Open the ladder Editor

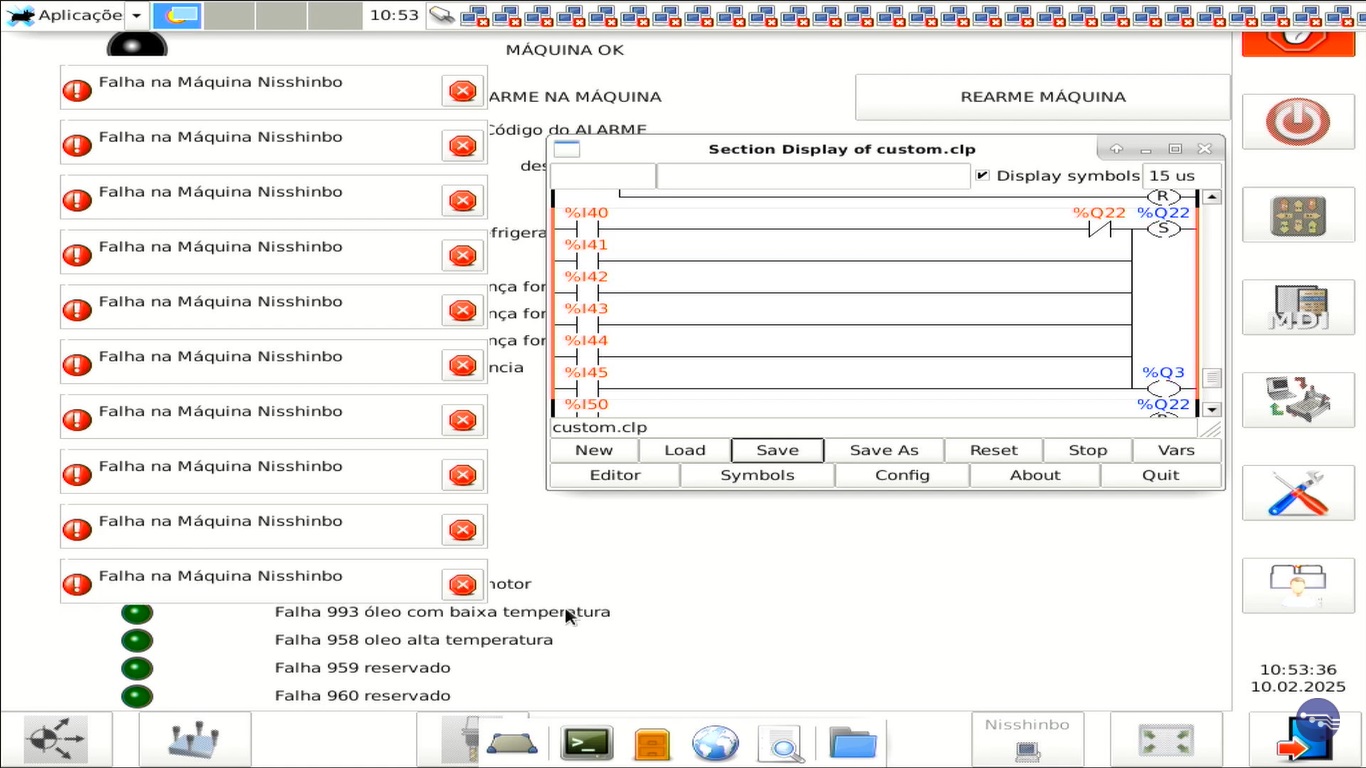tap(614, 475)
